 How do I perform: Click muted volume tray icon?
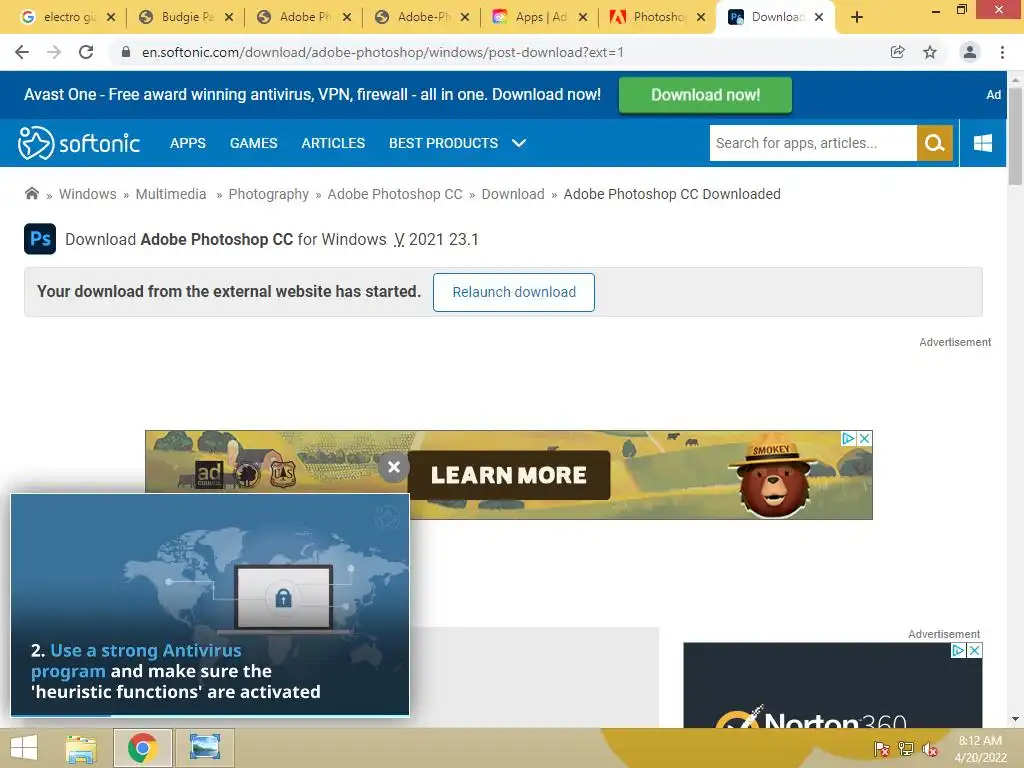[930, 749]
